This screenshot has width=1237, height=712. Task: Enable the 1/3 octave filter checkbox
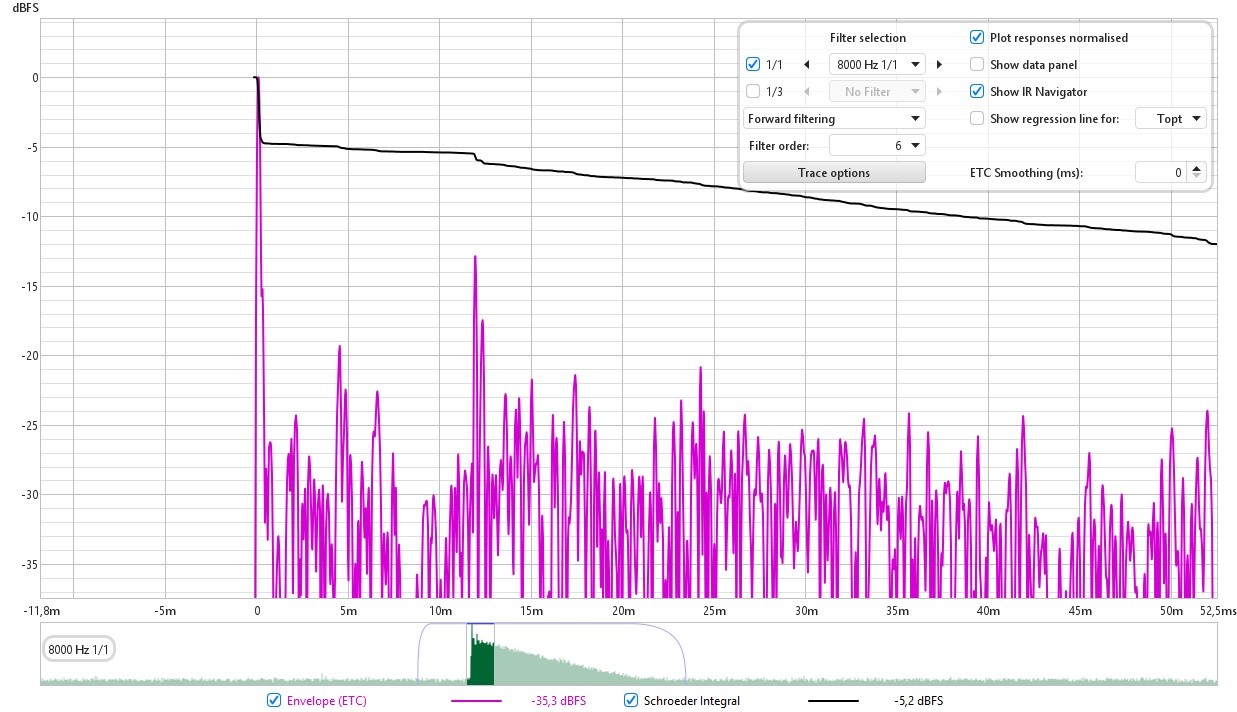pos(753,92)
